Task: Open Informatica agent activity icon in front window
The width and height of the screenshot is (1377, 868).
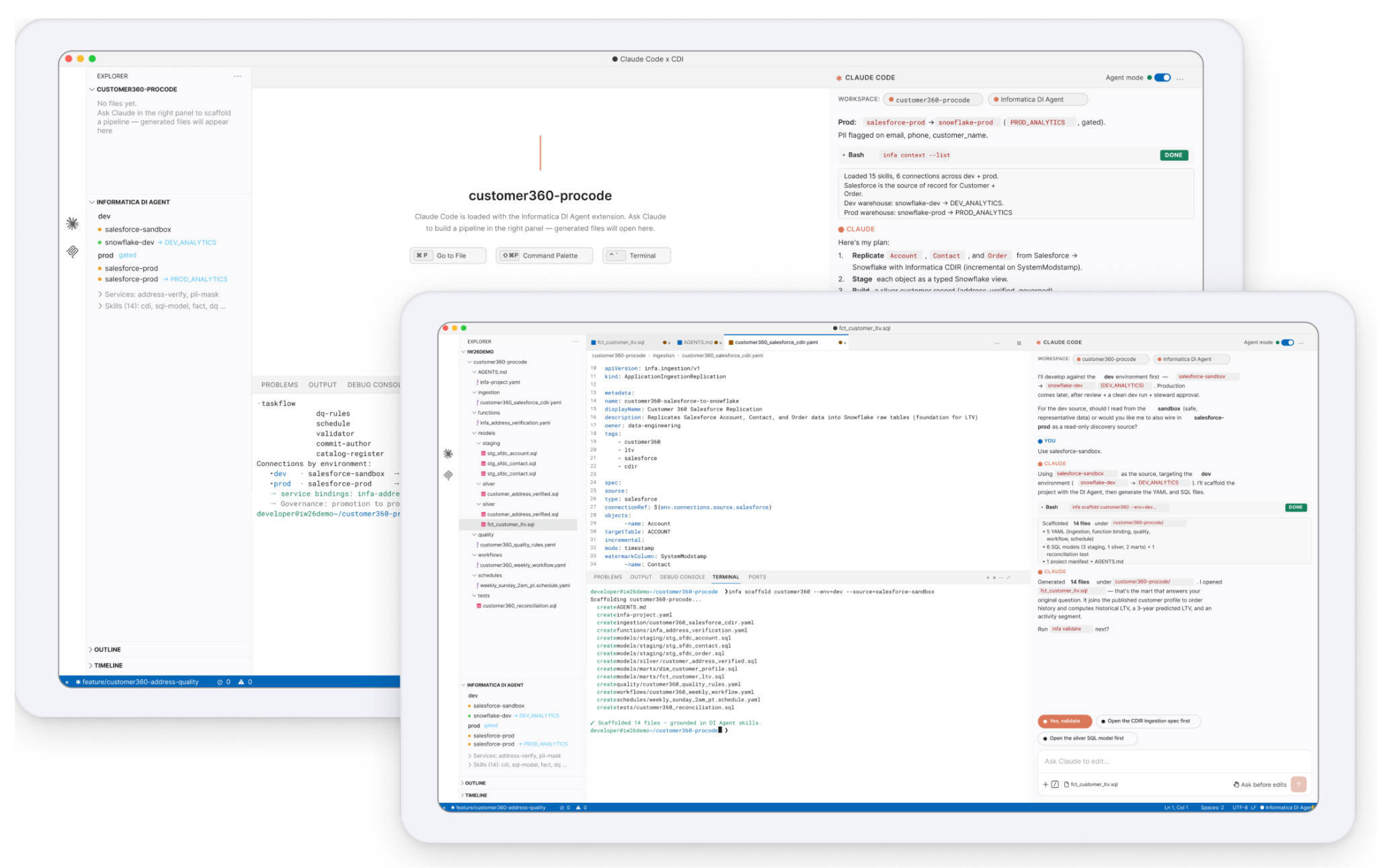Action: pos(448,475)
